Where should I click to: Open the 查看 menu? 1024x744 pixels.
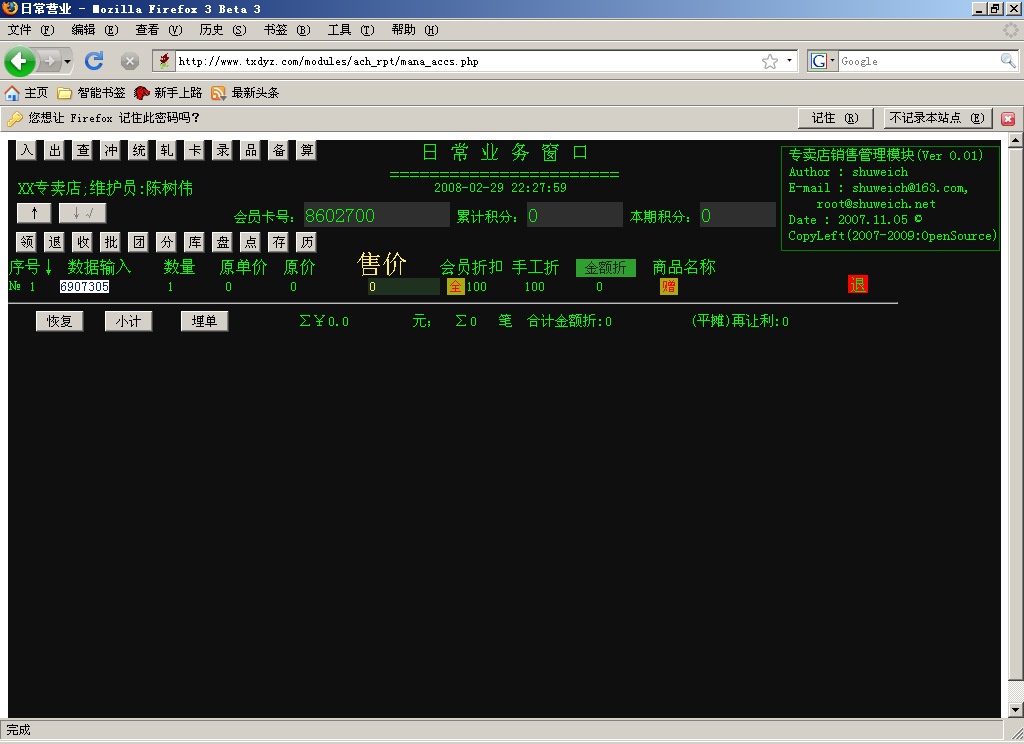(x=159, y=30)
